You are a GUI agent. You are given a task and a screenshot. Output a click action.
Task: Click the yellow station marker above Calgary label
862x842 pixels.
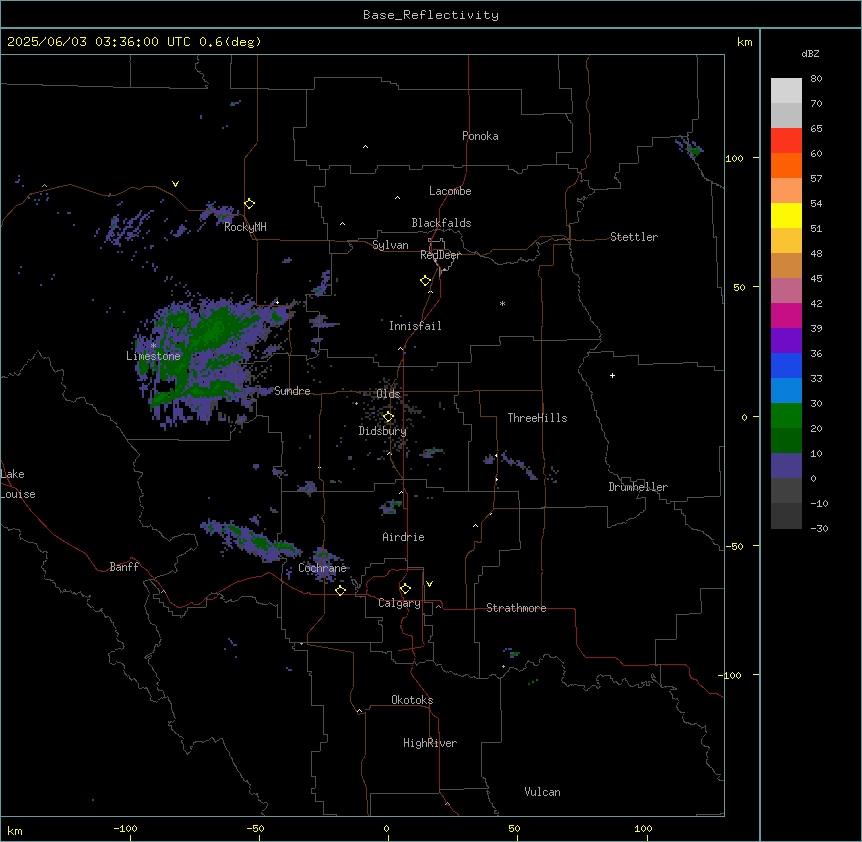[405, 589]
